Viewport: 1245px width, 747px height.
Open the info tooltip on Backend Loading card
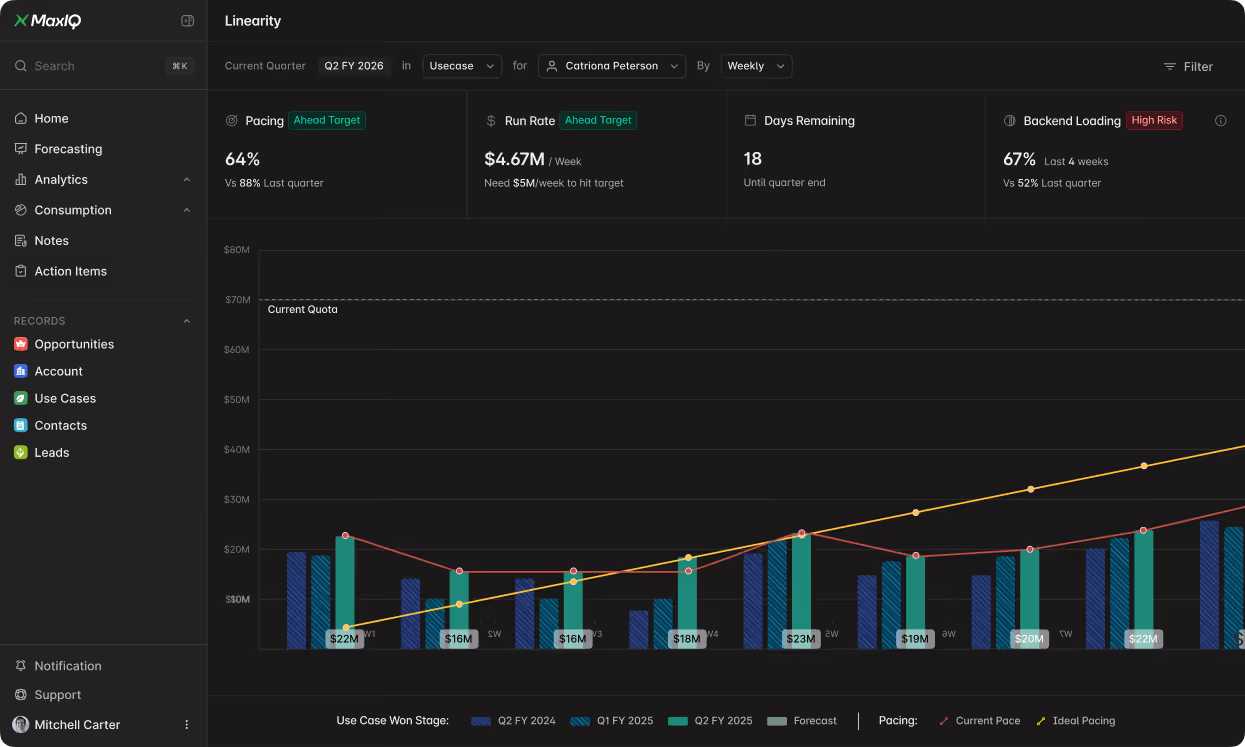[x=1220, y=120]
